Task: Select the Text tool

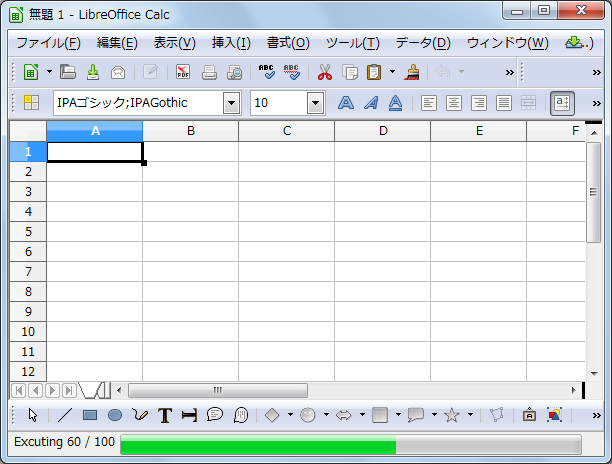Action: coord(165,415)
